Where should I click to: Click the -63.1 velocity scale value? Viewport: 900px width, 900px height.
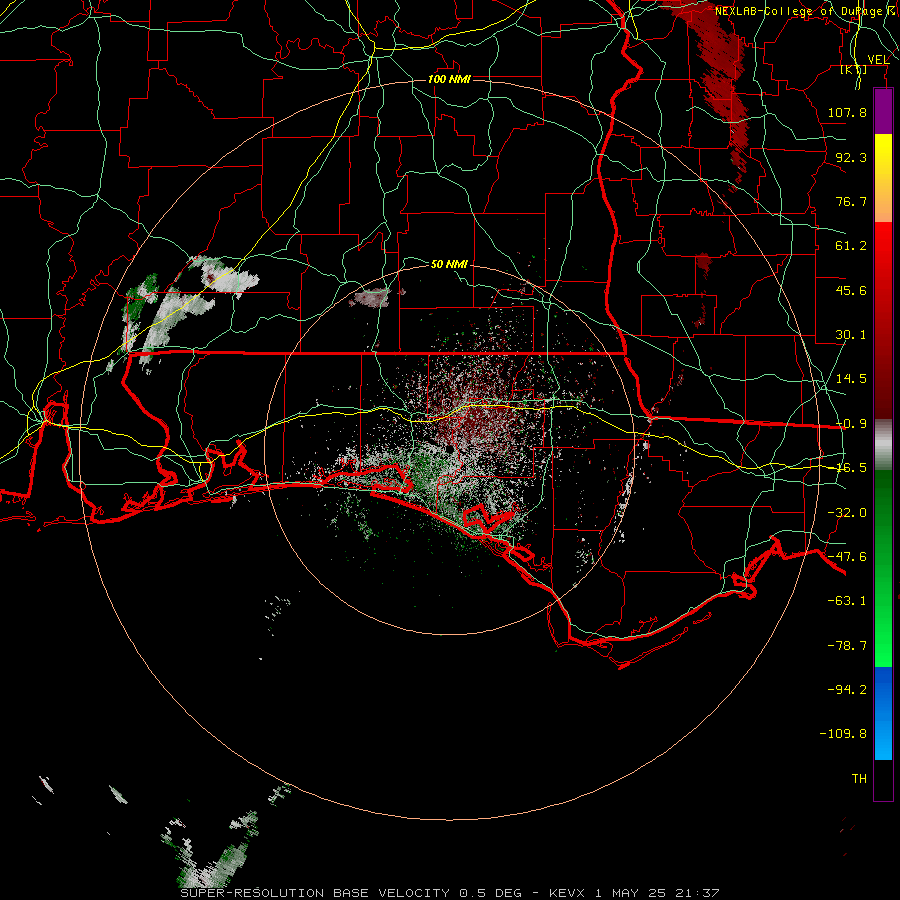point(847,601)
